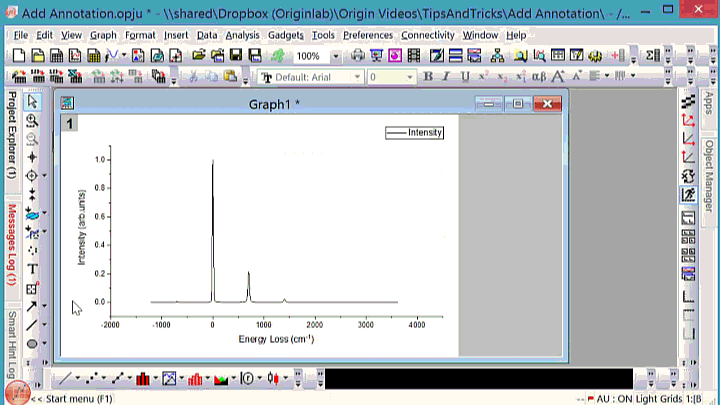This screenshot has height=405, width=720.
Task: Select the Zoom In tool
Action: [32, 120]
